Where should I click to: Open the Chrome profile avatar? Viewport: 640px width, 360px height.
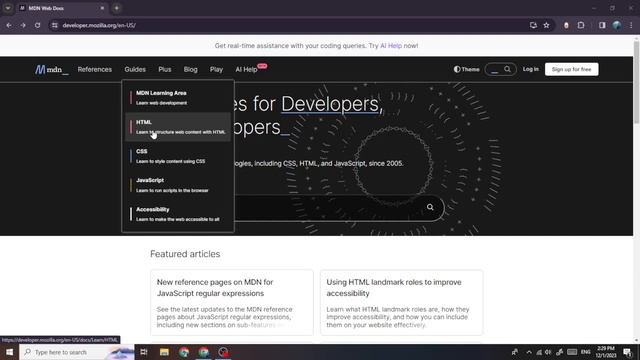coord(617,25)
